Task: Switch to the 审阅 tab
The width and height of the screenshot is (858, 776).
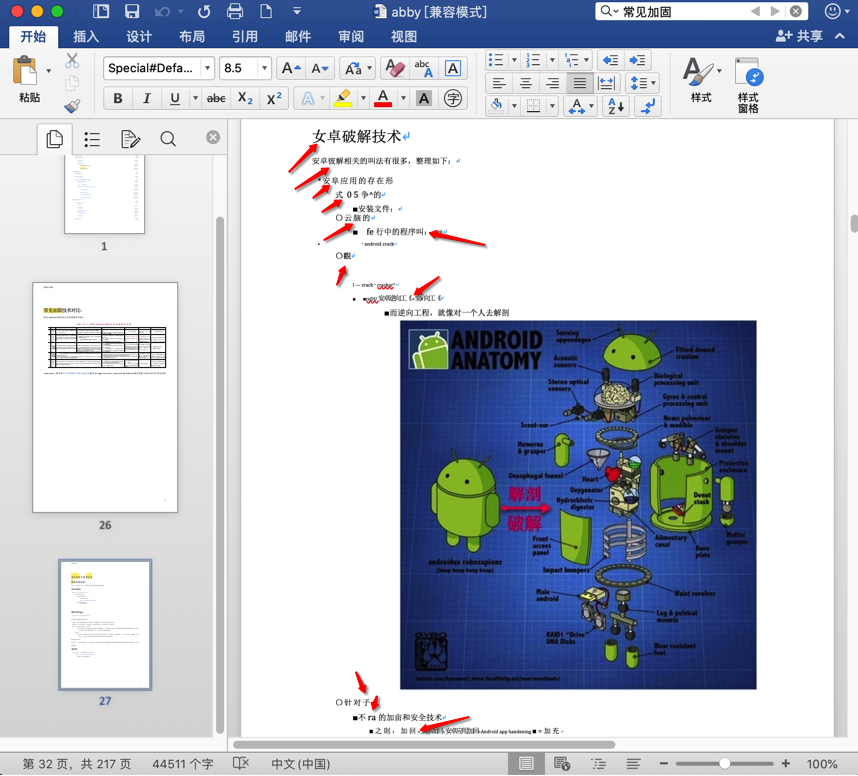Action: point(351,37)
